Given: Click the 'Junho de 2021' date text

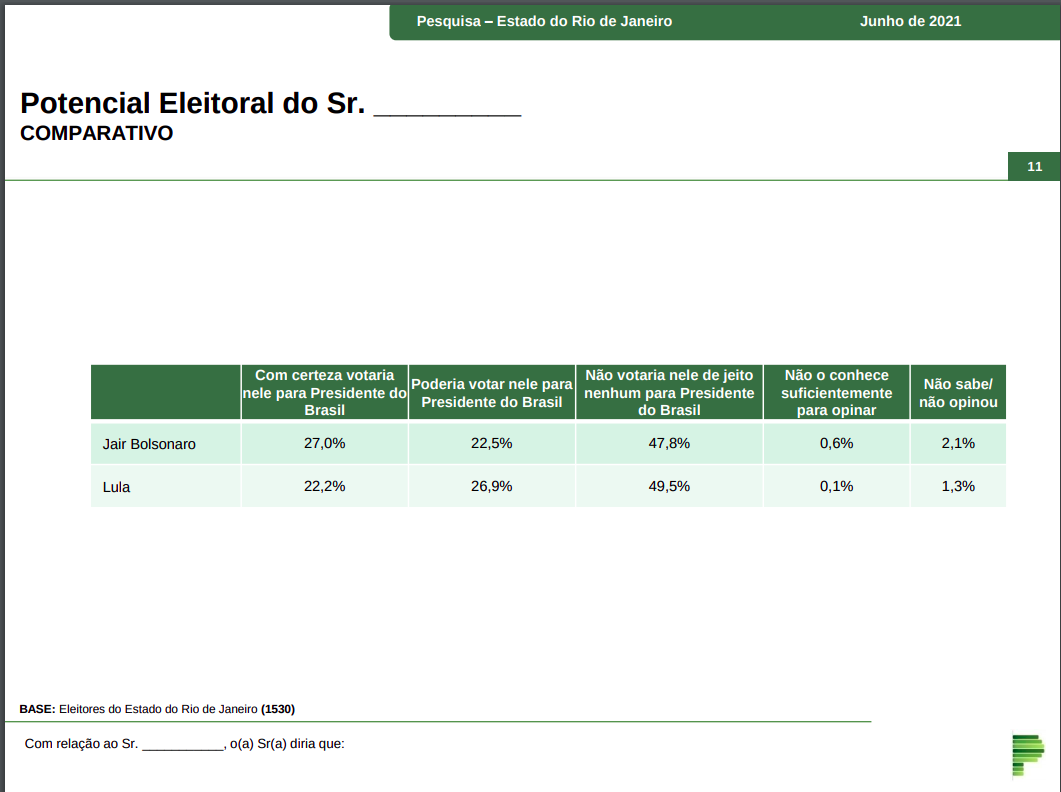Looking at the screenshot, I should click(x=910, y=21).
